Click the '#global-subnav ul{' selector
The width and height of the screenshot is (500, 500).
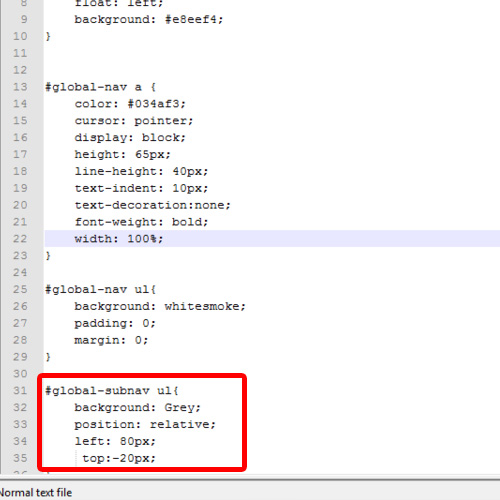pos(112,391)
